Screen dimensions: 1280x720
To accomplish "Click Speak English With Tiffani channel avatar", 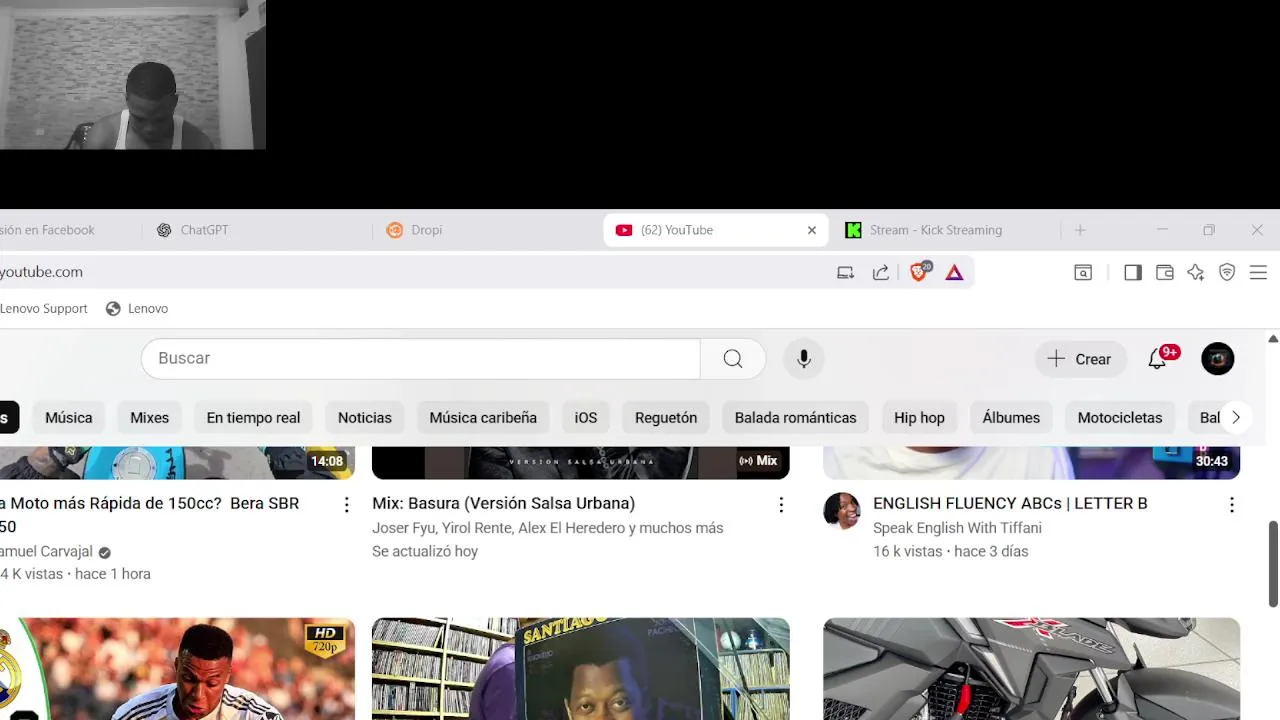I will coord(842,510).
